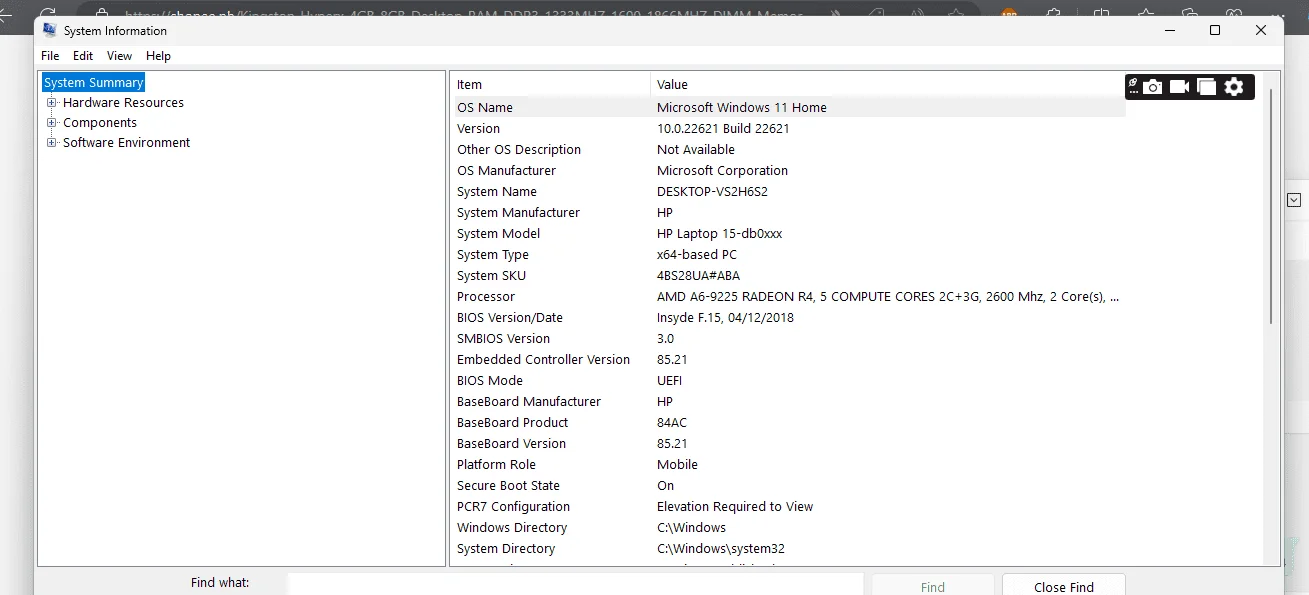1309x595 pixels.
Task: Select the DESKTOP-VS2H6S2 value
Action: [x=712, y=191]
